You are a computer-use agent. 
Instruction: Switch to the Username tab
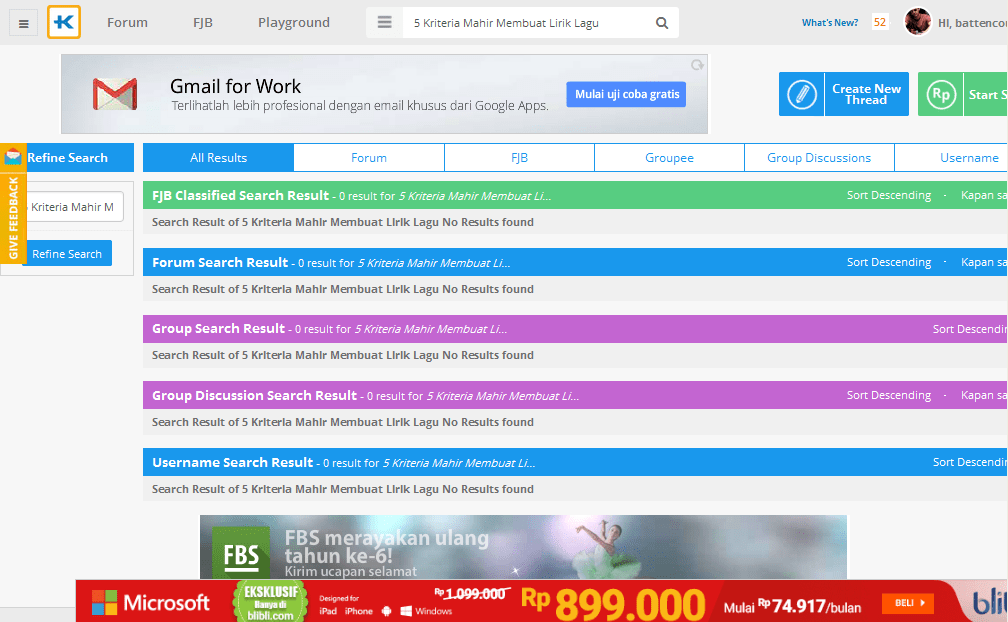(x=951, y=158)
